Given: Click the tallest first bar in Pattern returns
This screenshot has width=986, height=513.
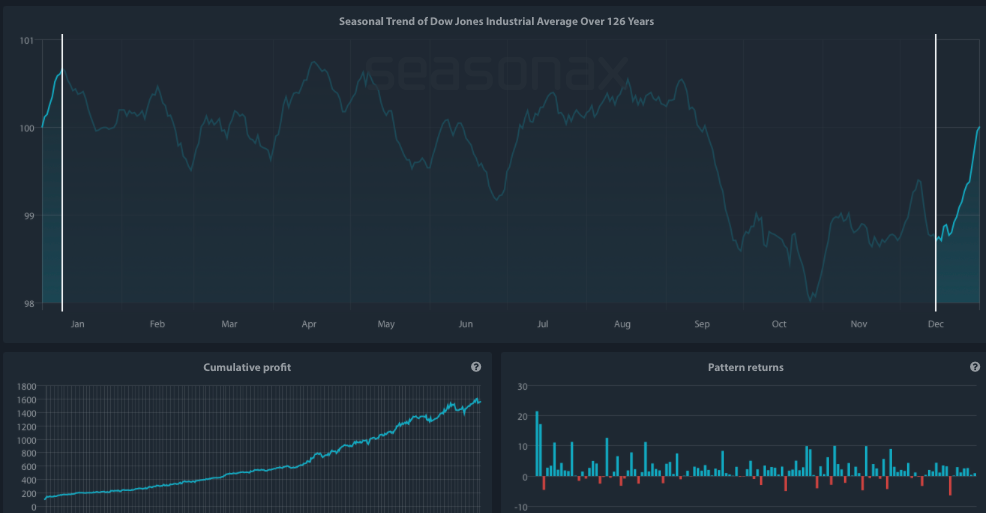Looking at the screenshot, I should click(537, 444).
